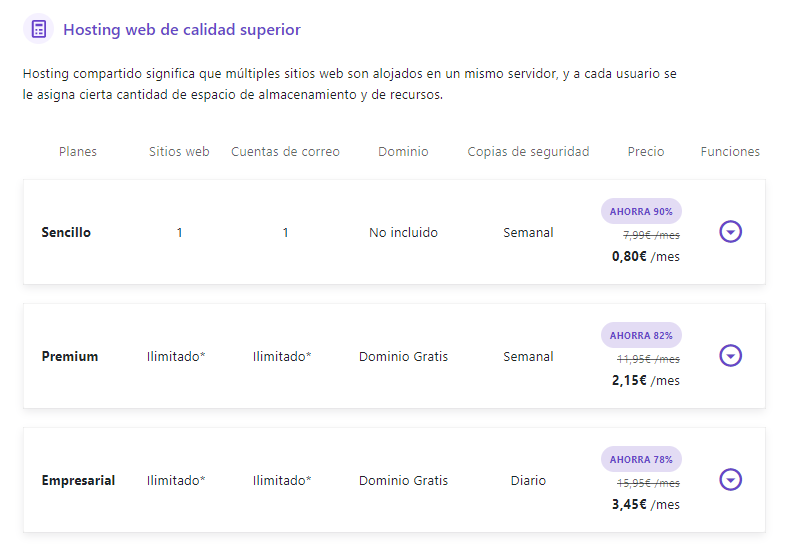This screenshot has height=545, width=786.
Task: Expand the Empresarial plan features
Action: [731, 480]
